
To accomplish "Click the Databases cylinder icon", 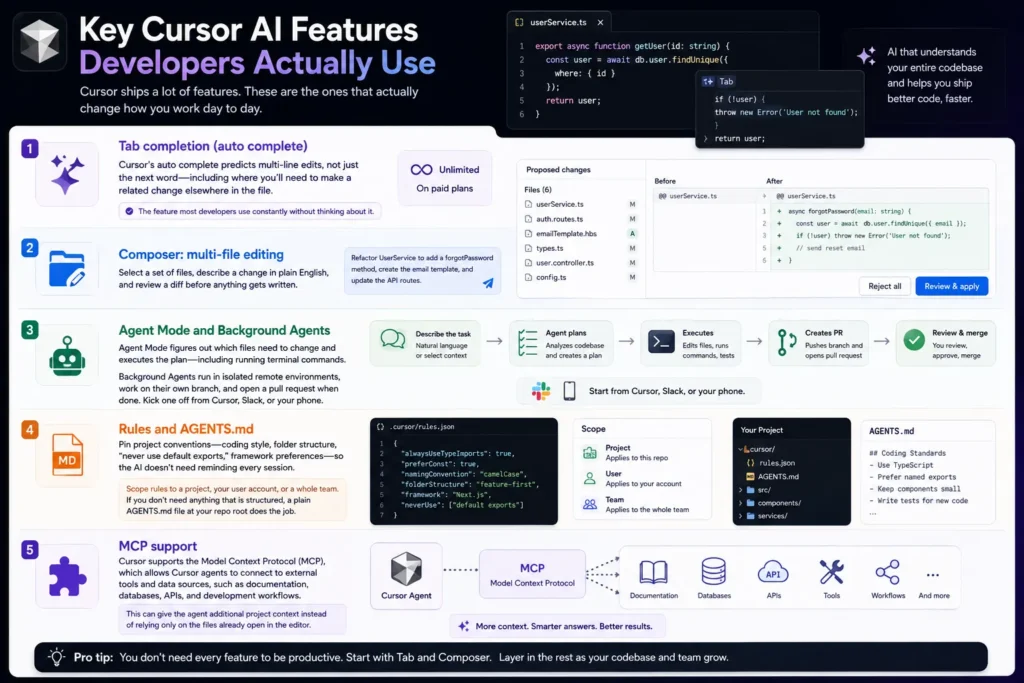I will point(713,571).
